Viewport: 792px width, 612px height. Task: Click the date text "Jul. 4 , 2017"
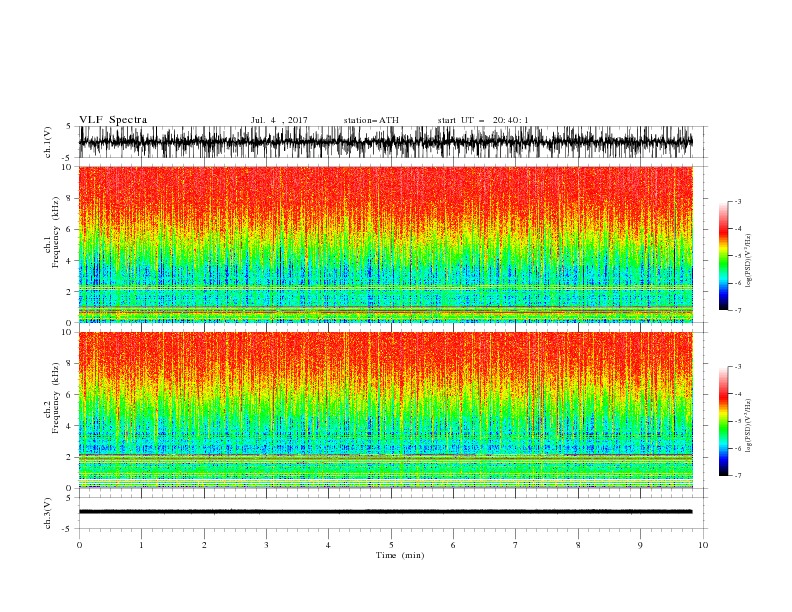tap(279, 120)
